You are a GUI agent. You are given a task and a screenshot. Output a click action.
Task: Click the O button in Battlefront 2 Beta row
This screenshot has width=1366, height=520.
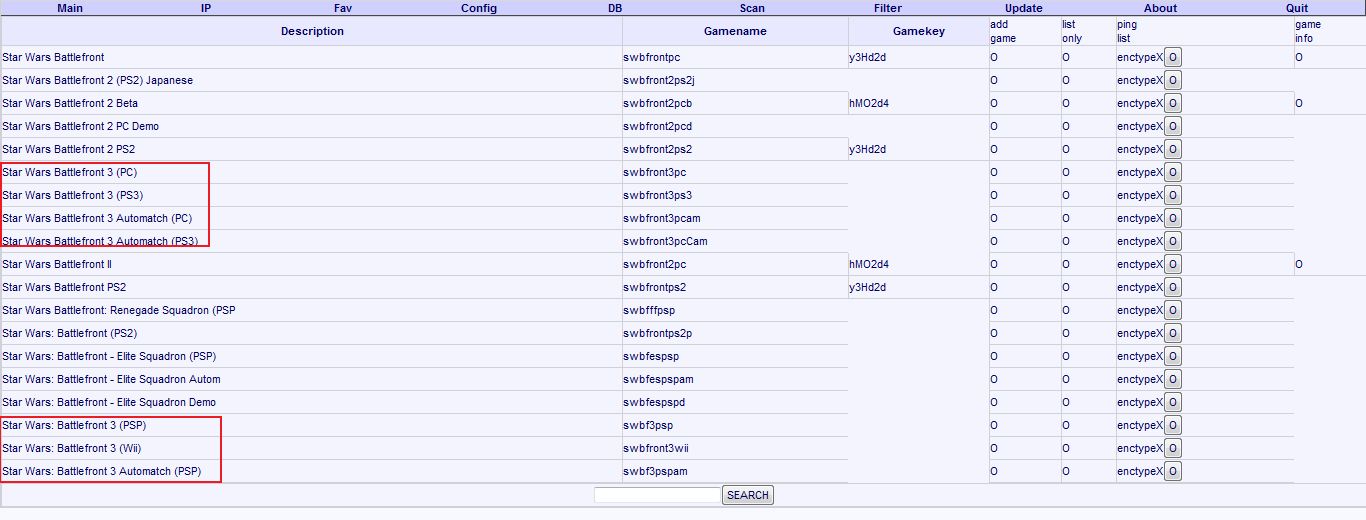(x=1172, y=103)
